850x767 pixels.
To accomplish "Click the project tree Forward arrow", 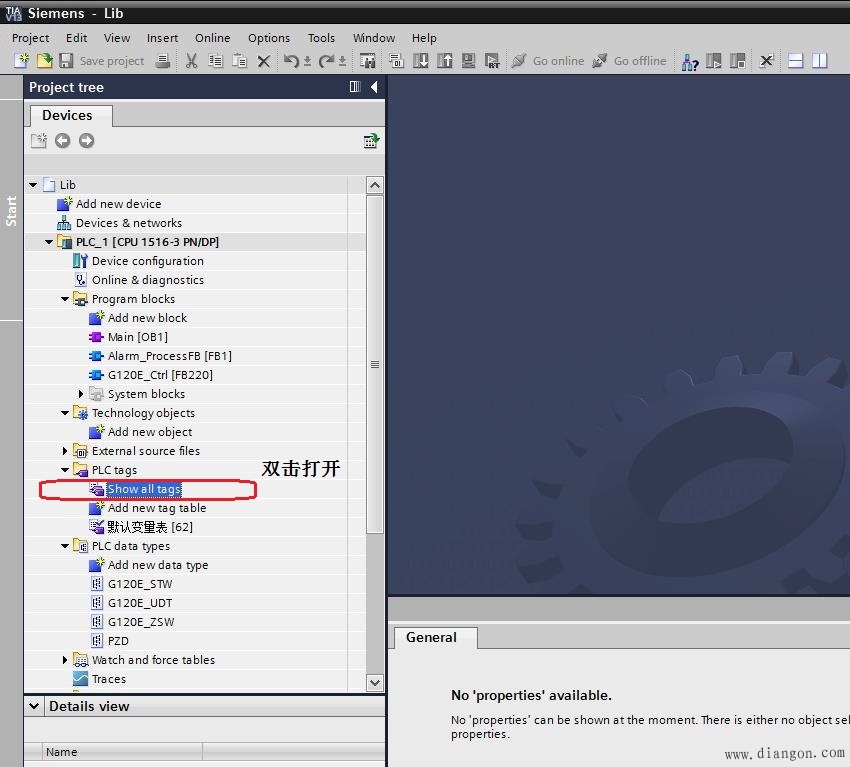I will 86,141.
